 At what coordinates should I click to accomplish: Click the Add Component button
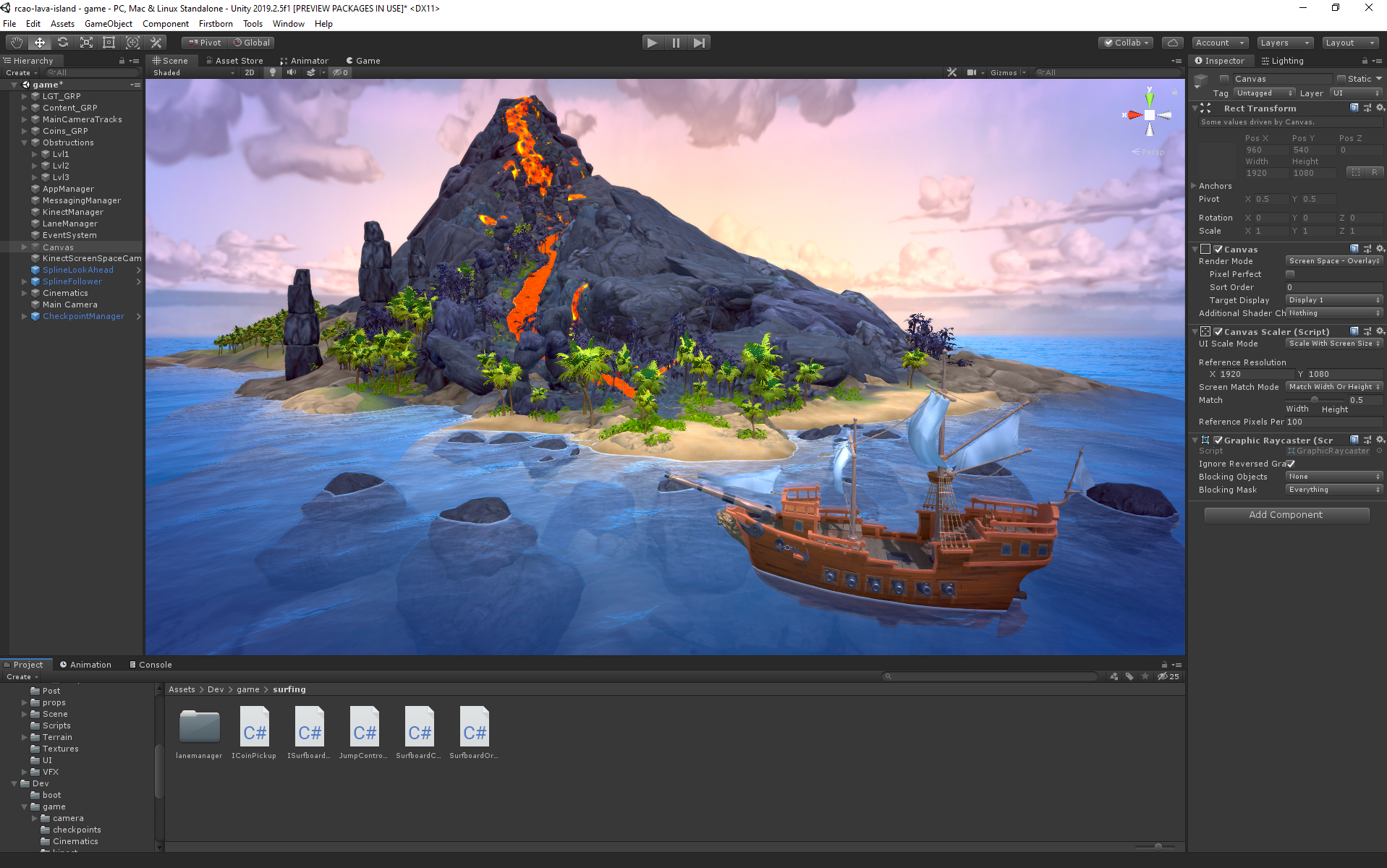click(1286, 515)
